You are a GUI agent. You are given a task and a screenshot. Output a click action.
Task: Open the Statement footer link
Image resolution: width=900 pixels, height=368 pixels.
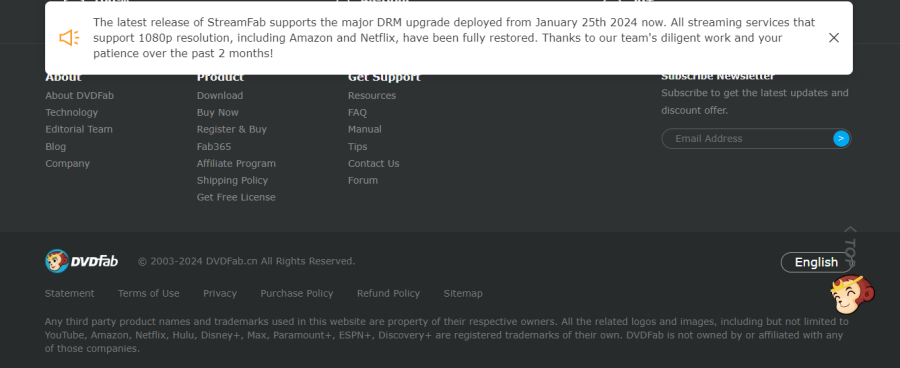[x=69, y=293]
